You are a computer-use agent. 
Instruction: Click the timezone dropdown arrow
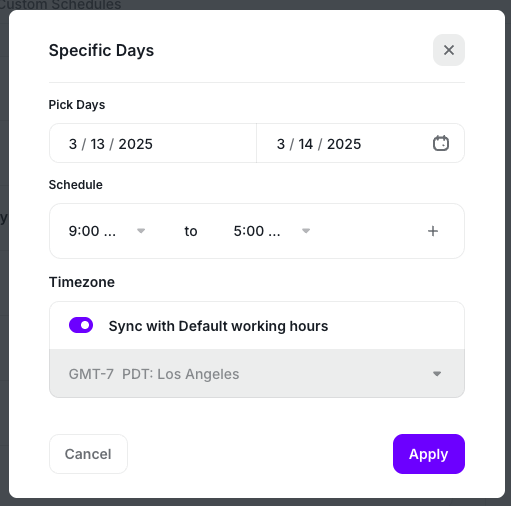point(437,374)
